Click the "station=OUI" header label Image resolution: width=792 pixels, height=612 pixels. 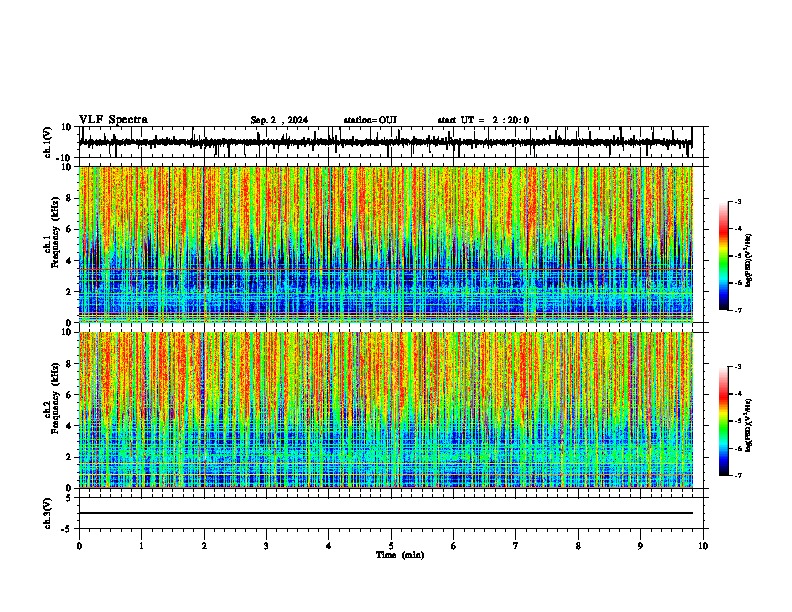[370, 120]
